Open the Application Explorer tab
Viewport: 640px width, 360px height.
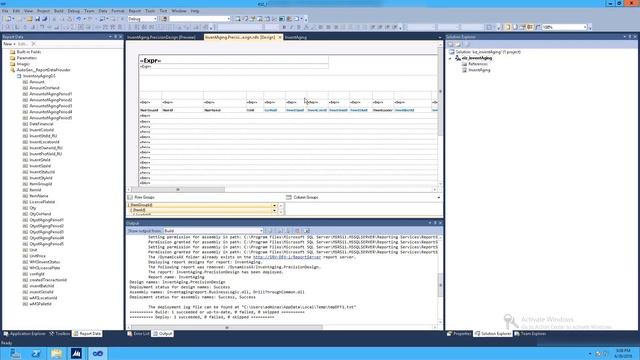[x=24, y=334]
